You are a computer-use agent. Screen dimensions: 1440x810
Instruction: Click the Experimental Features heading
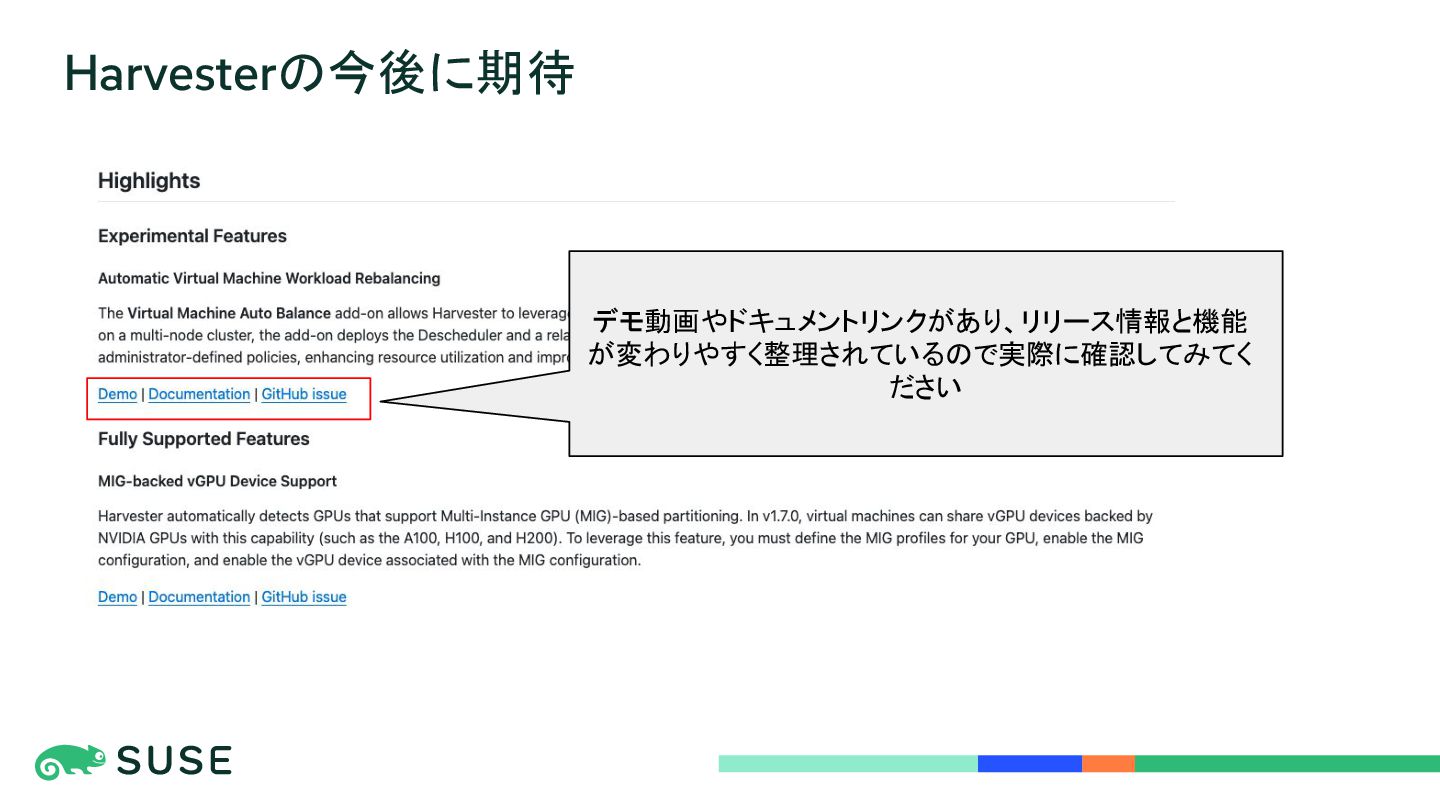point(192,236)
